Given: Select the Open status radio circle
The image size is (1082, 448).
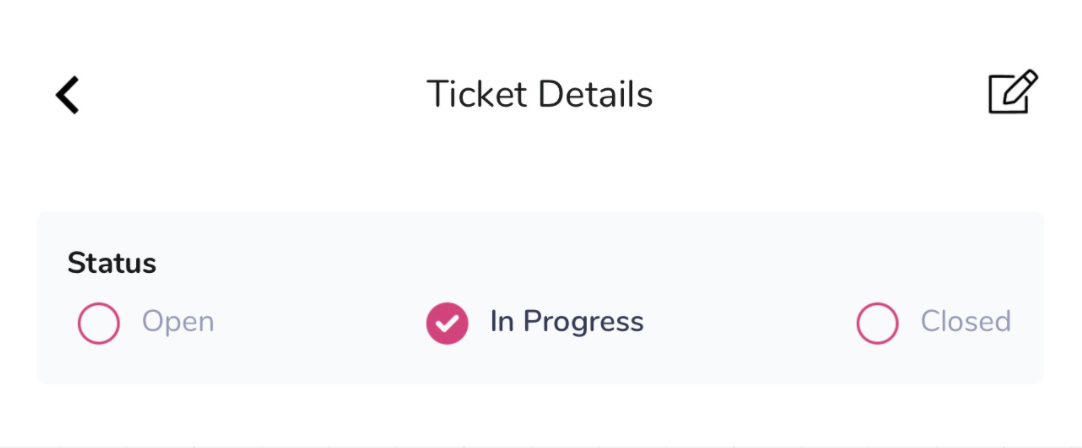Looking at the screenshot, I should coord(99,323).
